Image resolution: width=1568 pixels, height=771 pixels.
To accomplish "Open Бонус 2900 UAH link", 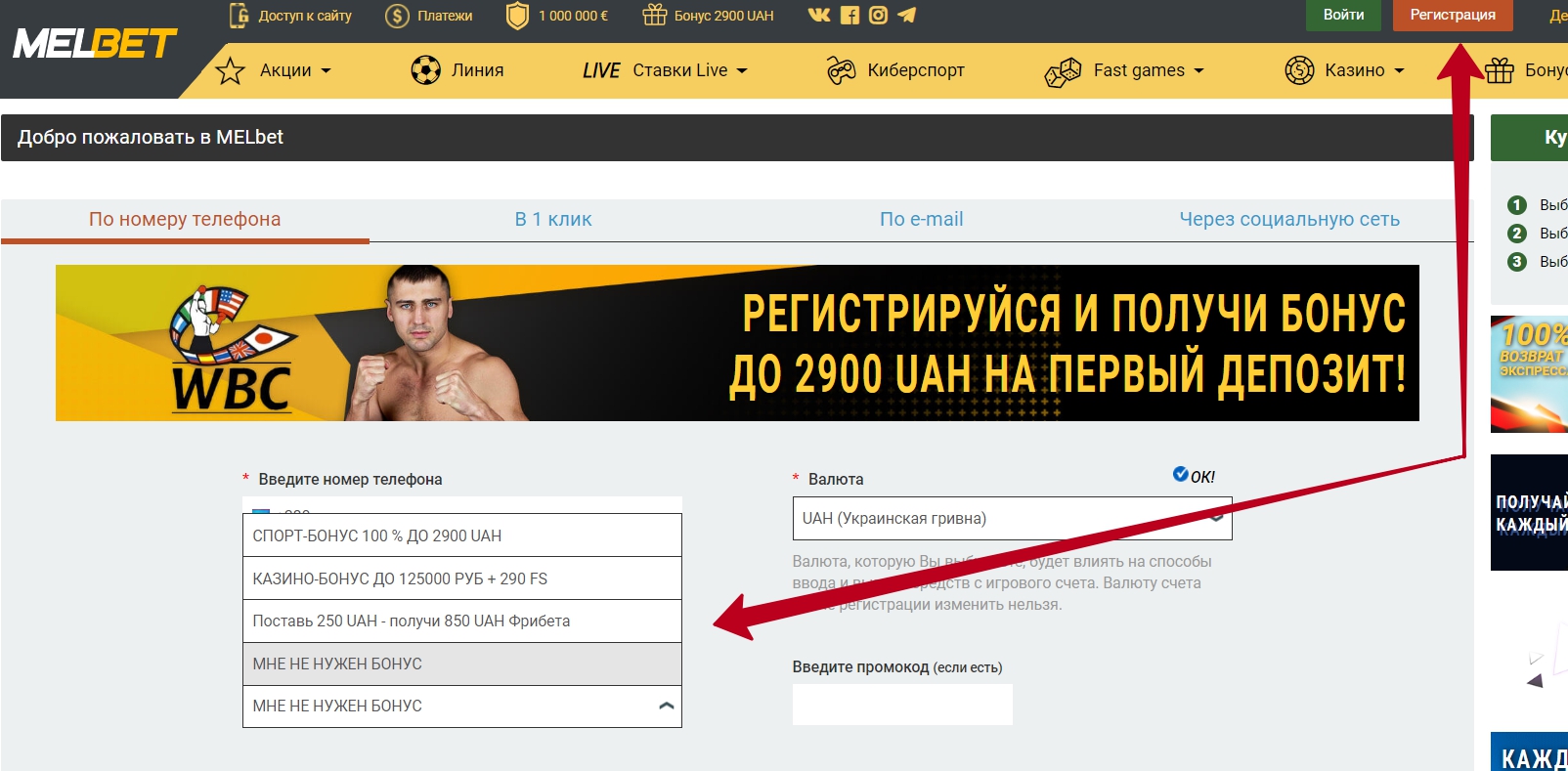I will 724,16.
